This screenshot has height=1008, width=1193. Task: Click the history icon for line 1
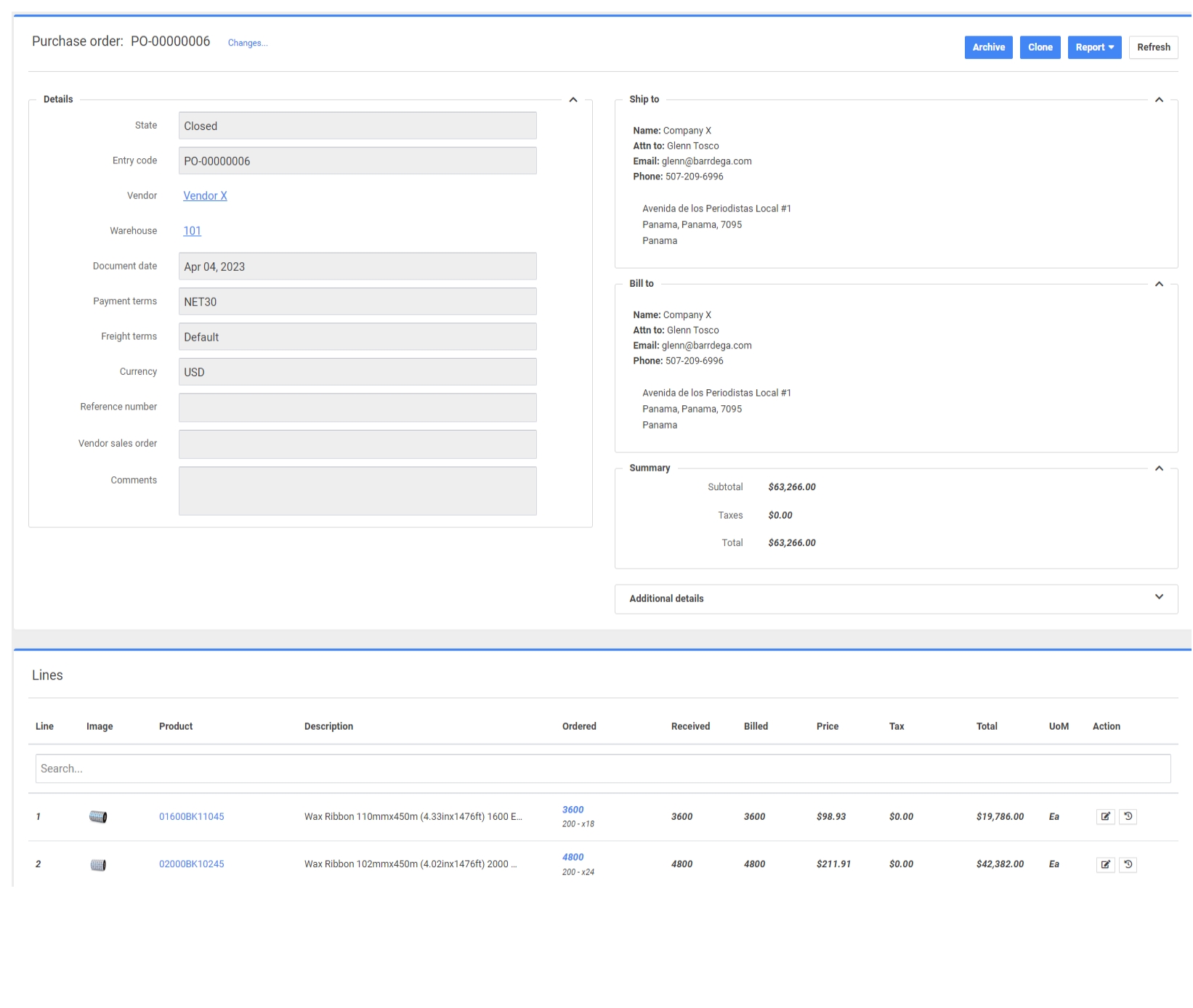click(x=1128, y=816)
